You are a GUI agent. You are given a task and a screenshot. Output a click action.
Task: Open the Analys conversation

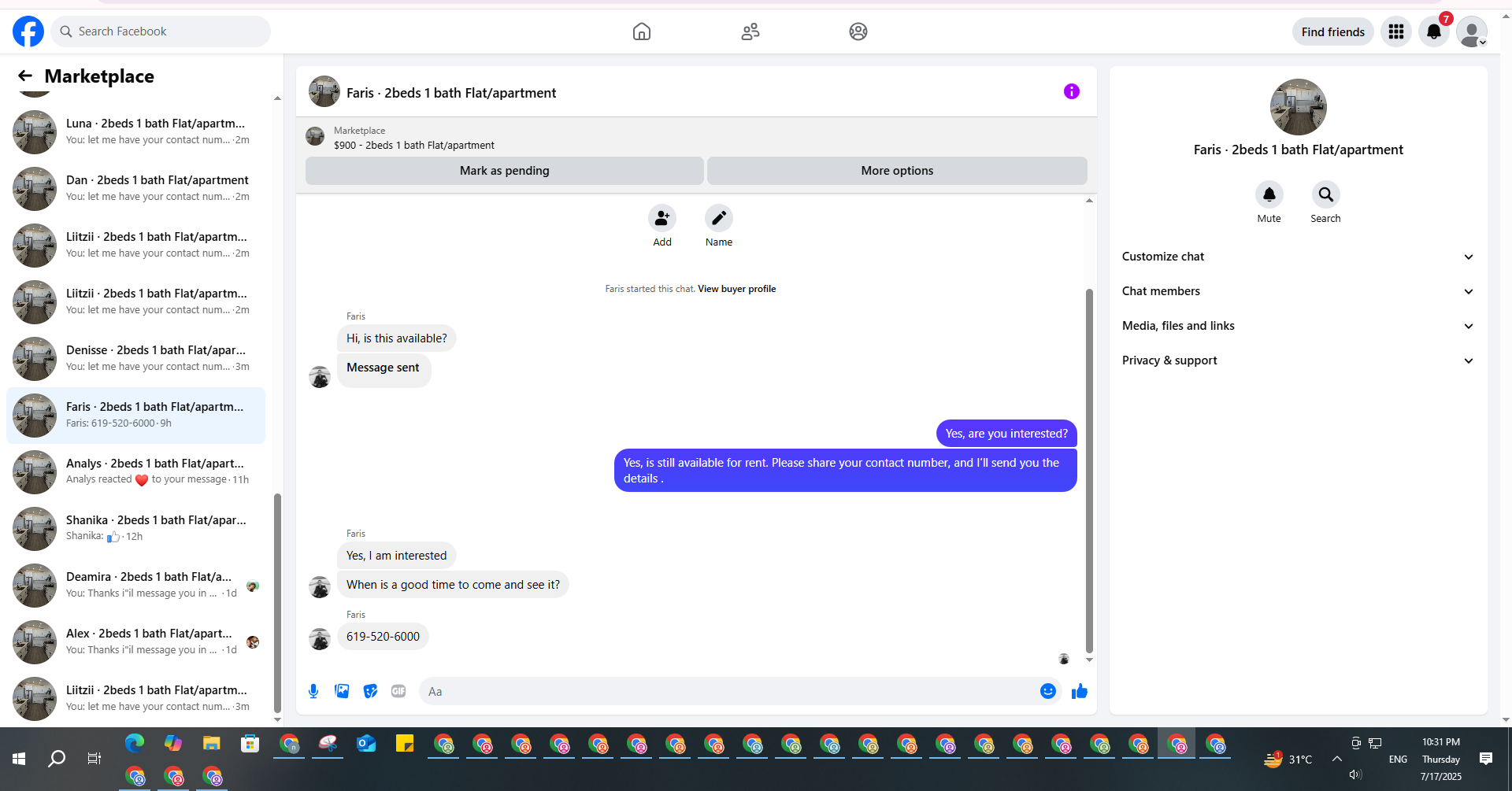(x=135, y=472)
